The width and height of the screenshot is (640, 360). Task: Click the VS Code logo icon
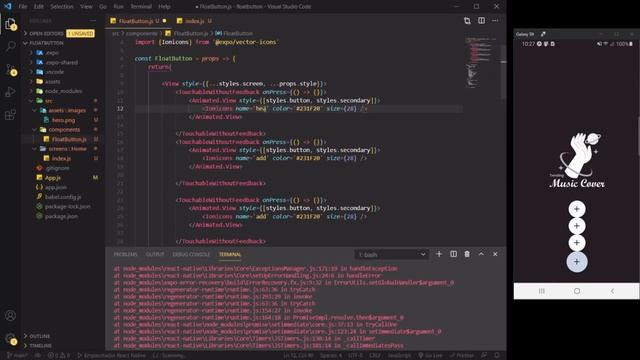click(8, 7)
